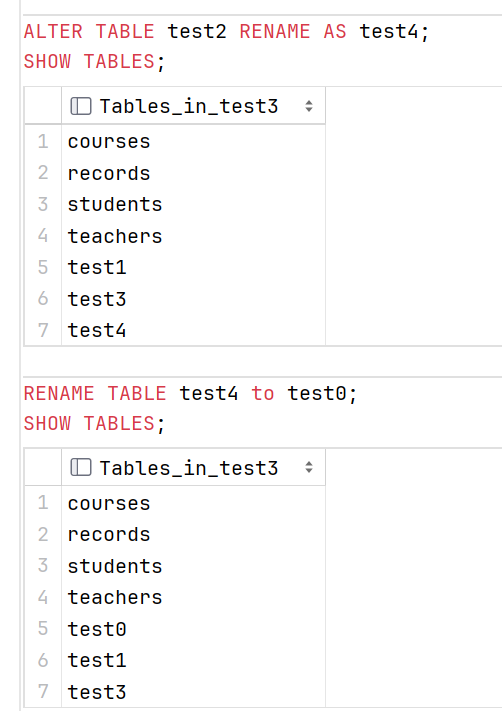Select test4 cell in first result table

click(x=193, y=330)
